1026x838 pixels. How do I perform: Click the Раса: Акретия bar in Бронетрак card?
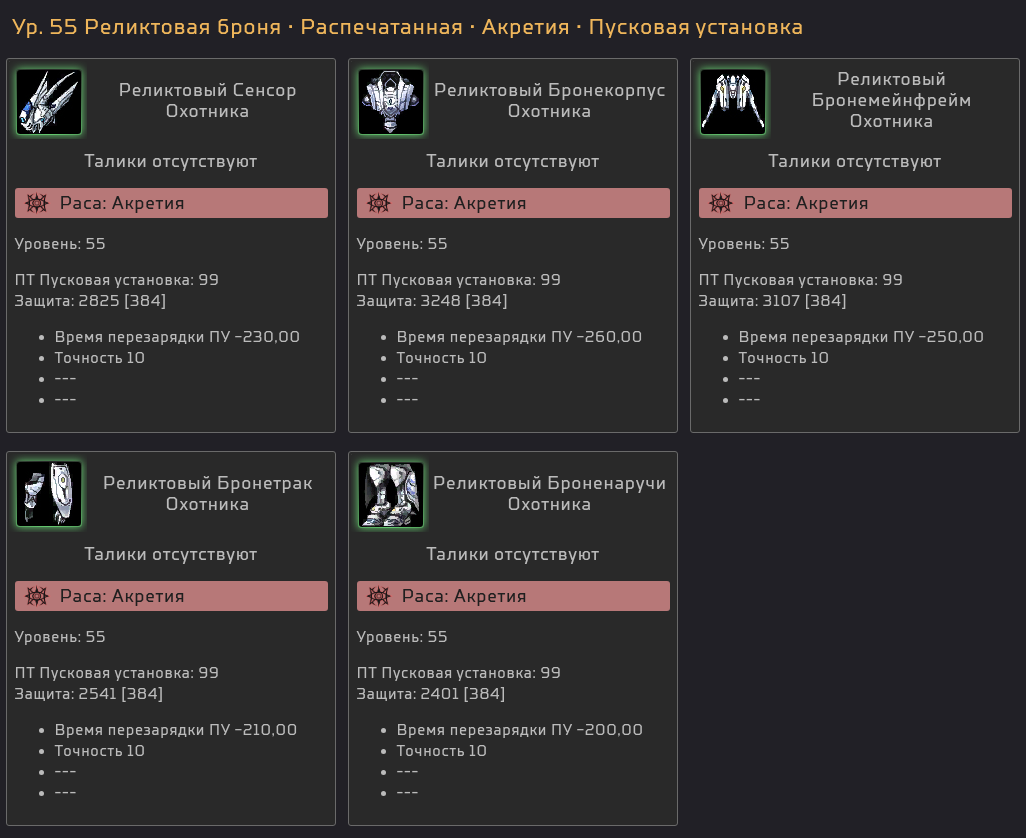pyautogui.click(x=171, y=596)
